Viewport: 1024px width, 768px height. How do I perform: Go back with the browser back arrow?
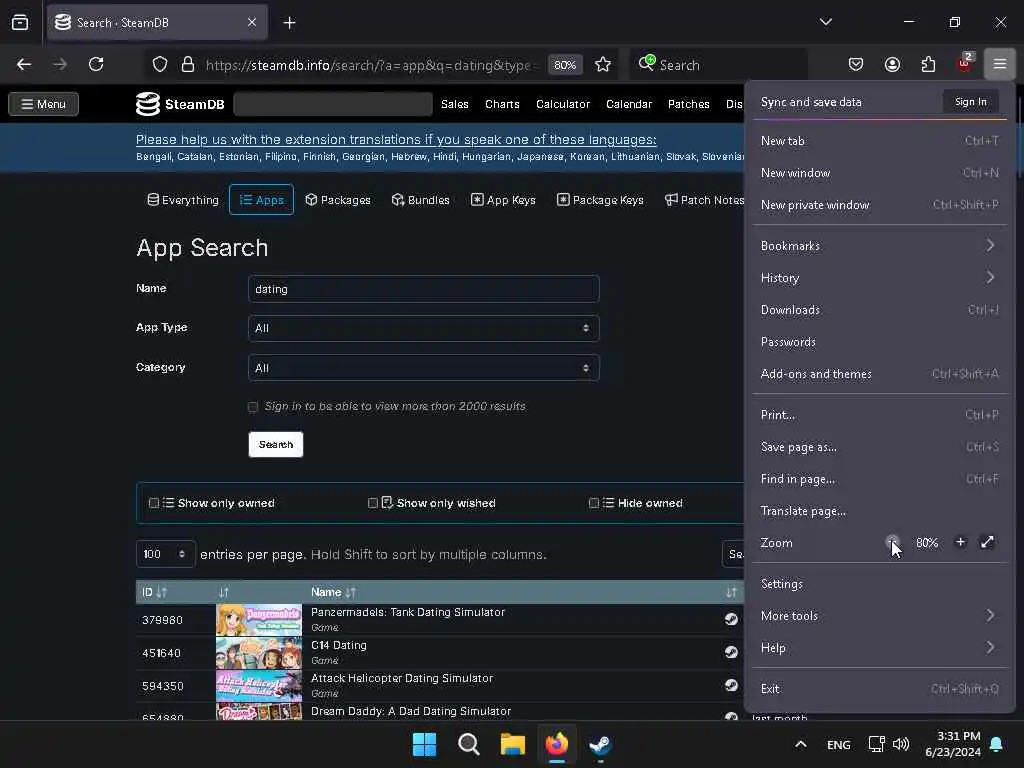click(24, 64)
